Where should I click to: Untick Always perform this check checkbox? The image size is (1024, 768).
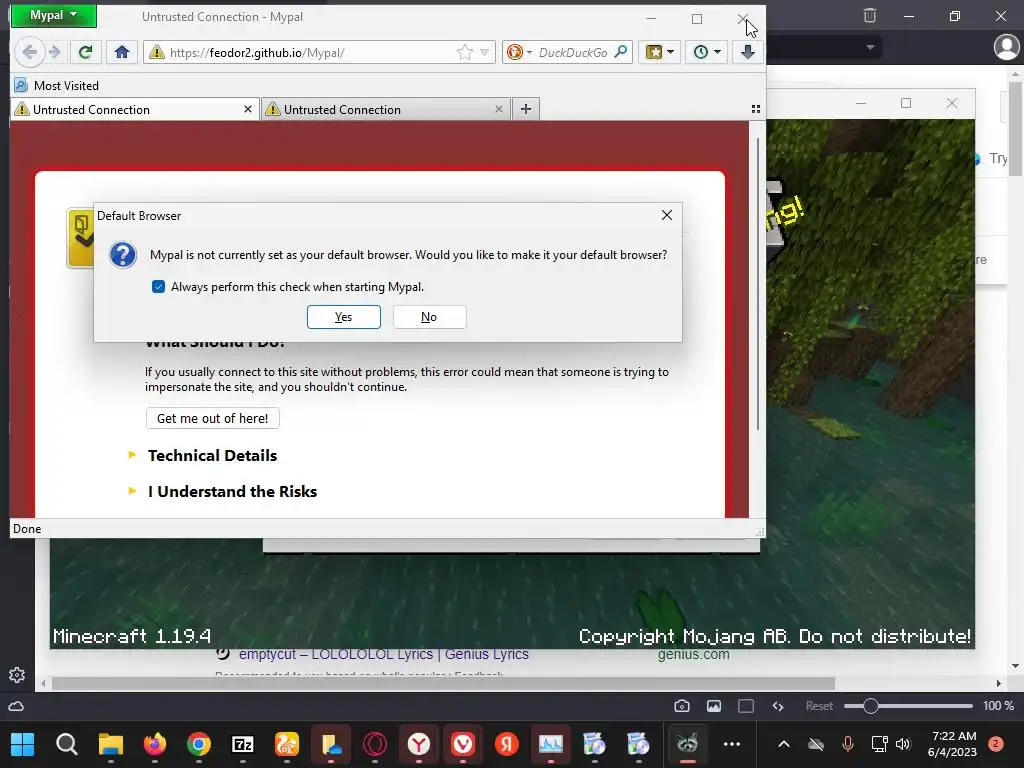[158, 287]
